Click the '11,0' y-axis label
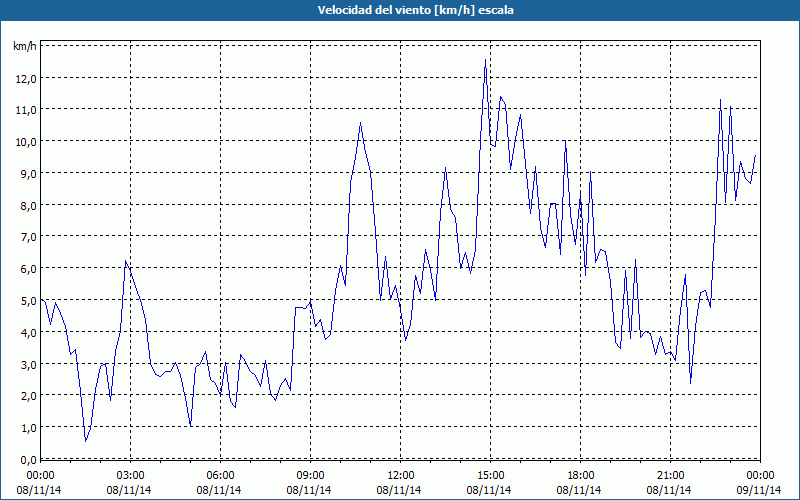800x500 pixels. (26, 110)
